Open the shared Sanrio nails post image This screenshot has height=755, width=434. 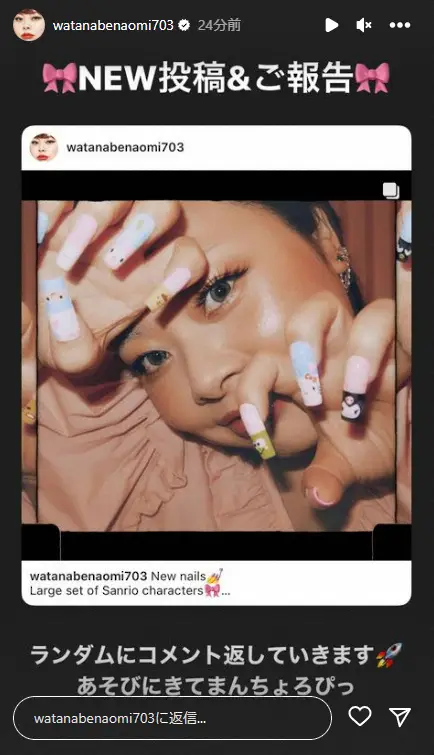pyautogui.click(x=217, y=366)
